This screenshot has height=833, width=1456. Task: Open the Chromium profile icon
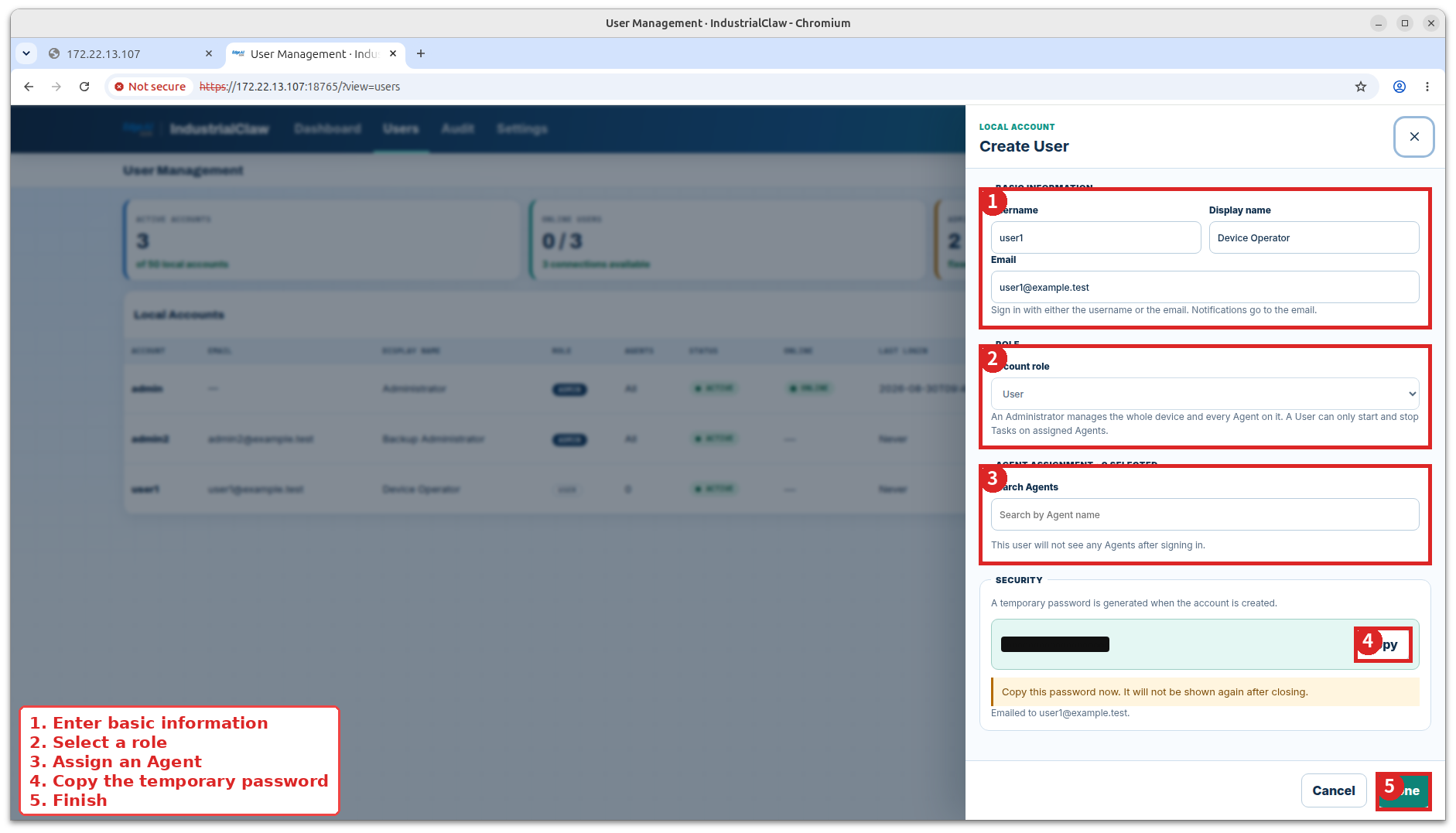(1399, 87)
